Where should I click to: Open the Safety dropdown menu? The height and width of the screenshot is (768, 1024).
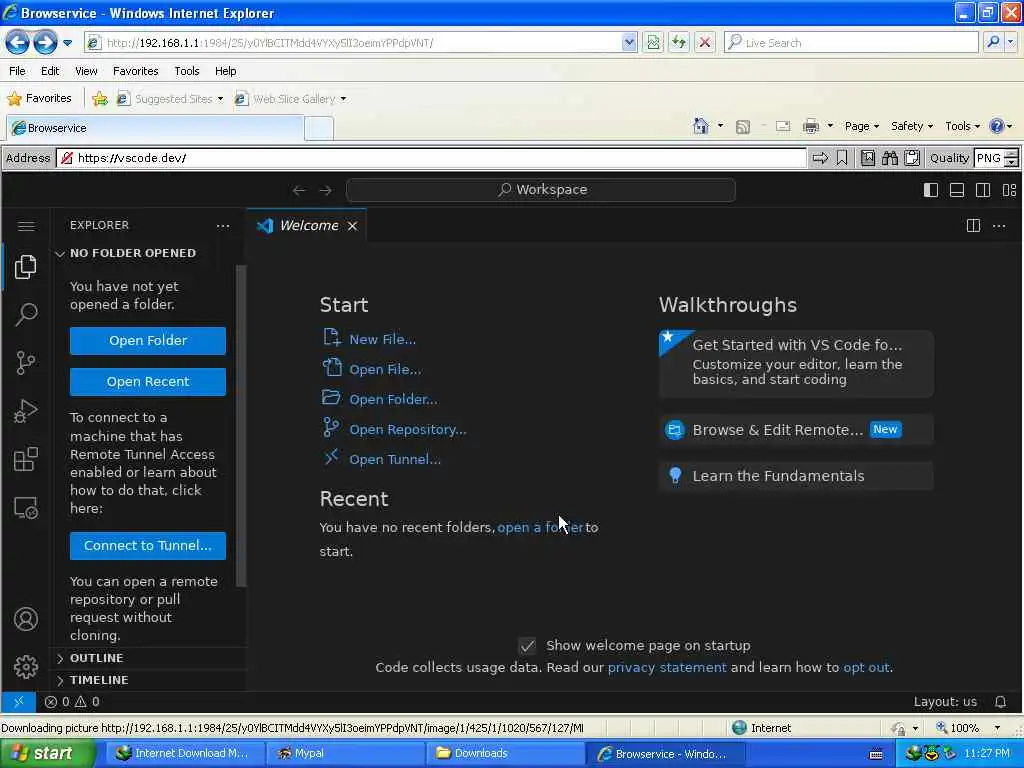[912, 126]
